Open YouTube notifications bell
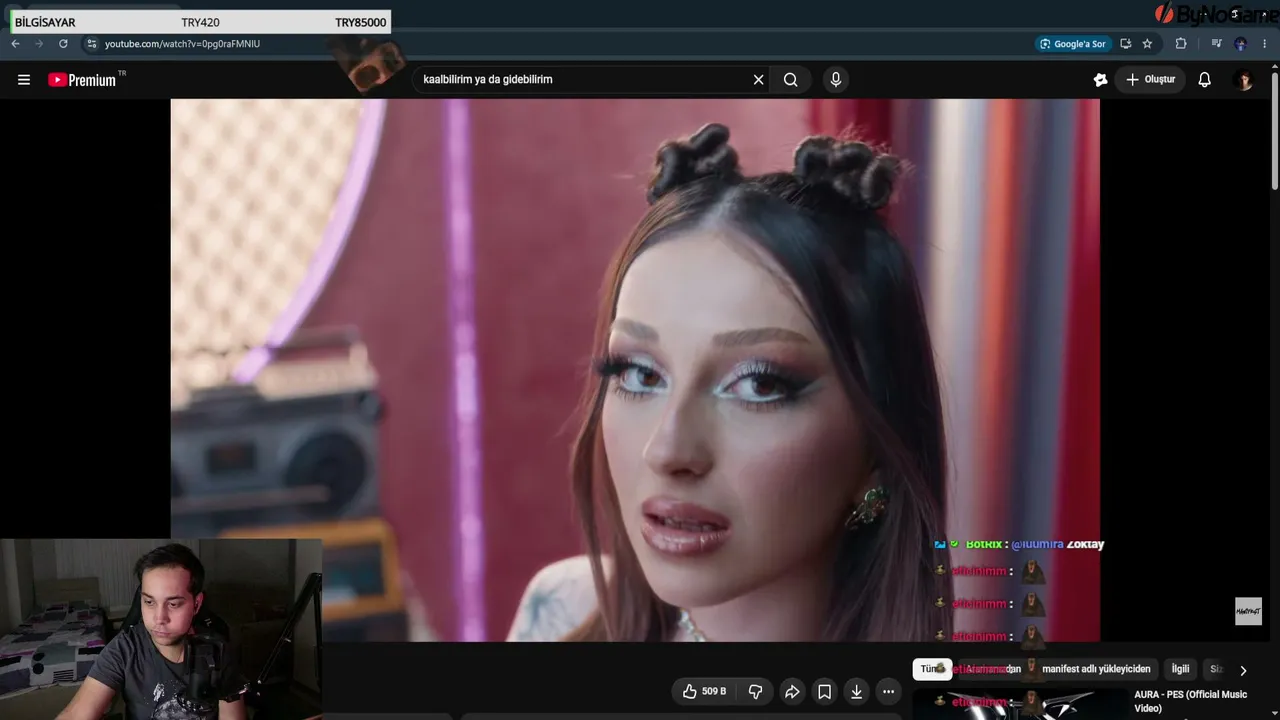The image size is (1280, 720). tap(1205, 80)
